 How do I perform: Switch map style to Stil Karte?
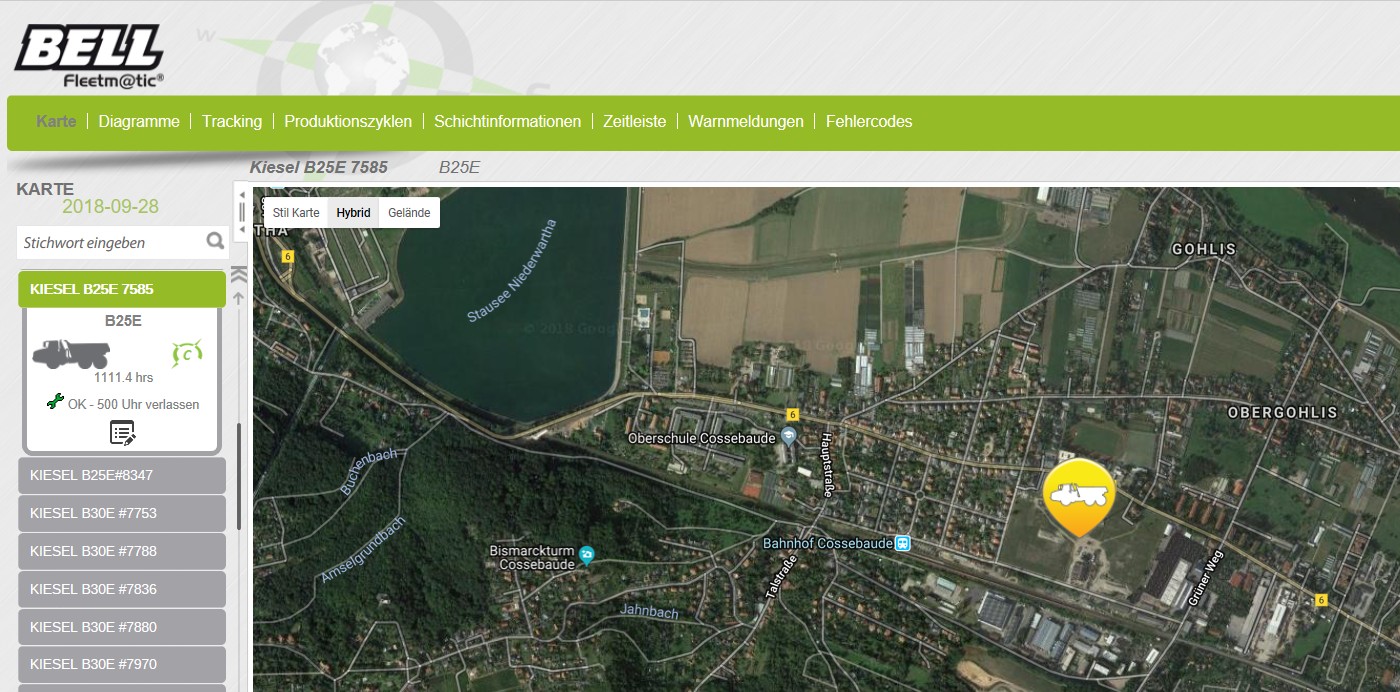coord(296,213)
